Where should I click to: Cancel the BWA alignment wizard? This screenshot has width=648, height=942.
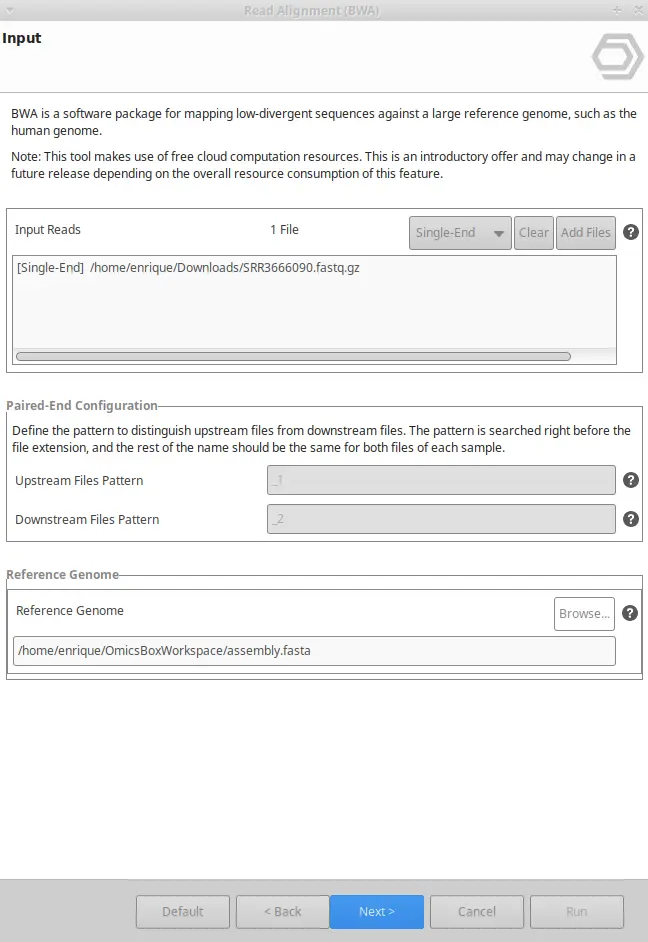click(477, 911)
